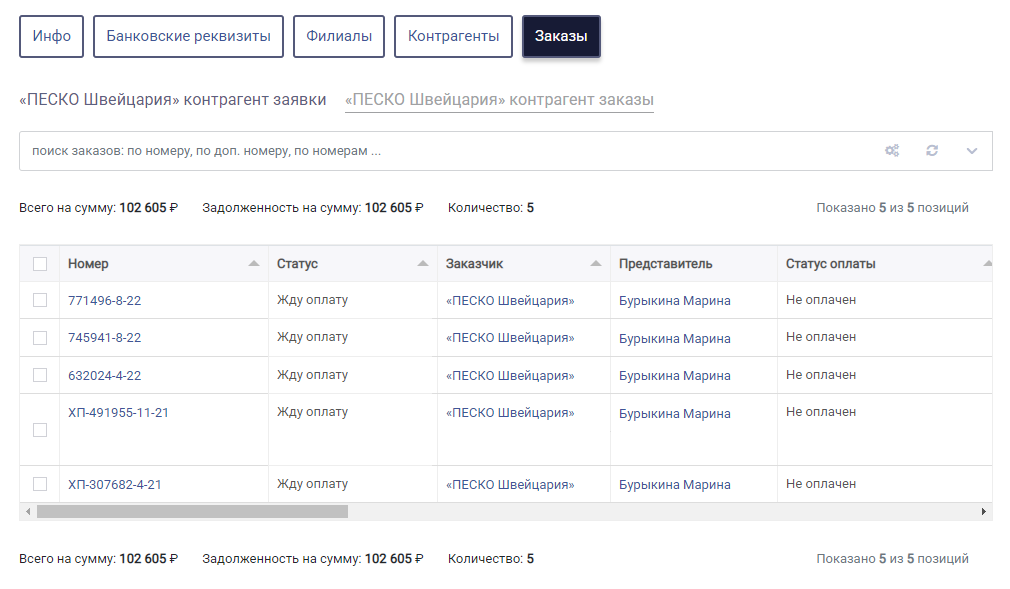1010x589 pixels.
Task: Select the Заказы tab
Action: pyautogui.click(x=561, y=36)
